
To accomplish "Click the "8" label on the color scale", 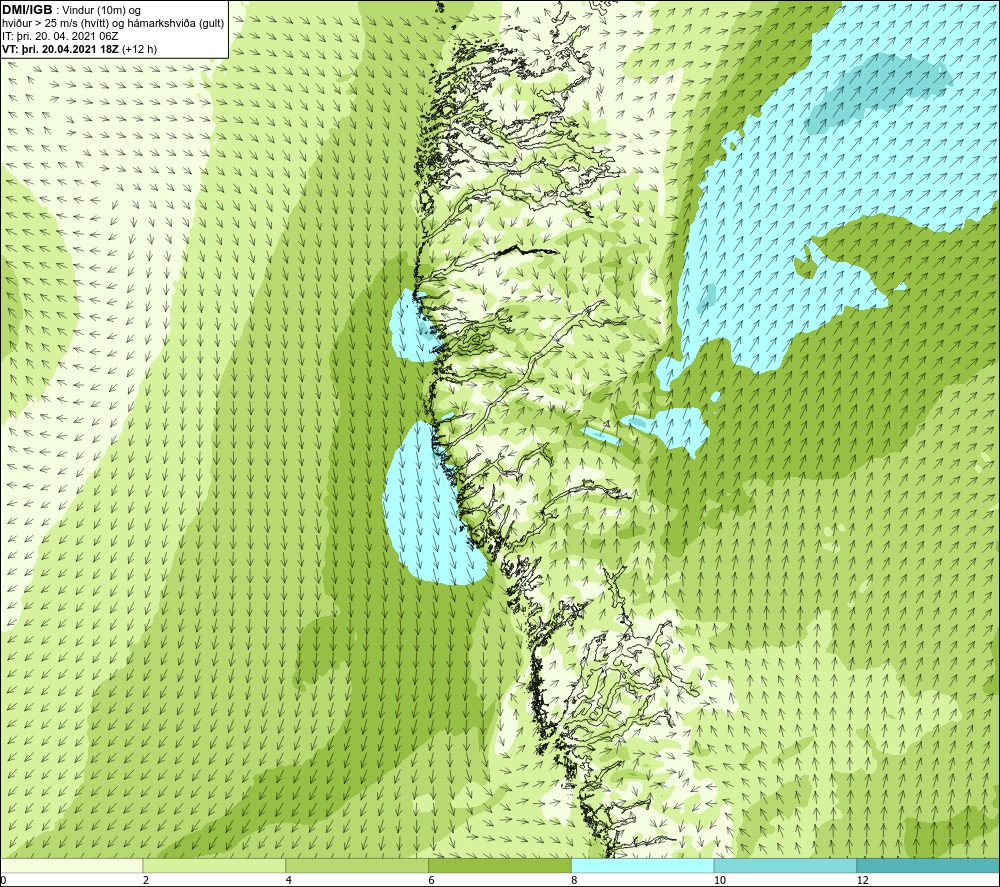I will pyautogui.click(x=575, y=881).
